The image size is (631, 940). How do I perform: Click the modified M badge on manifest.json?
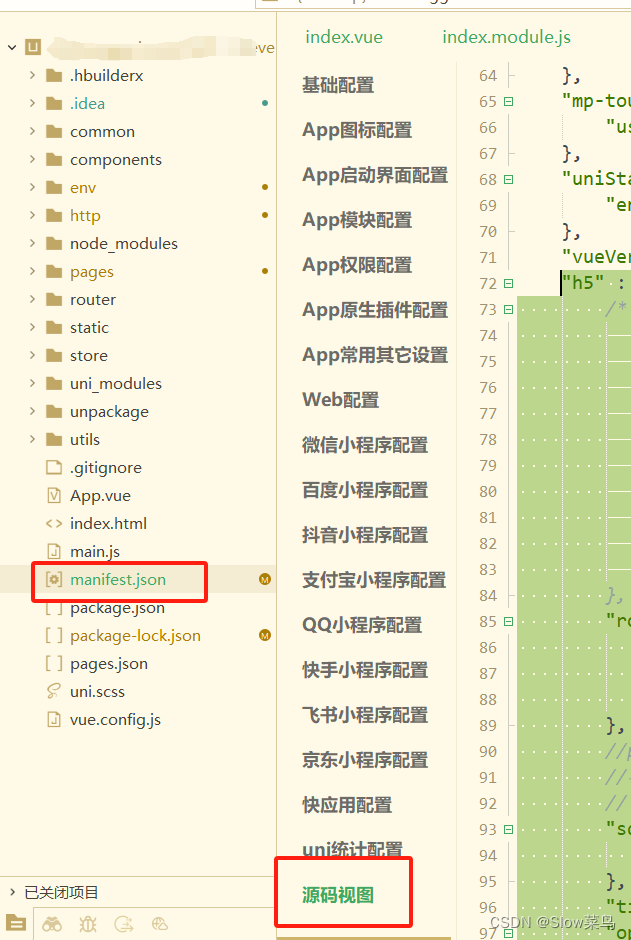click(x=265, y=580)
